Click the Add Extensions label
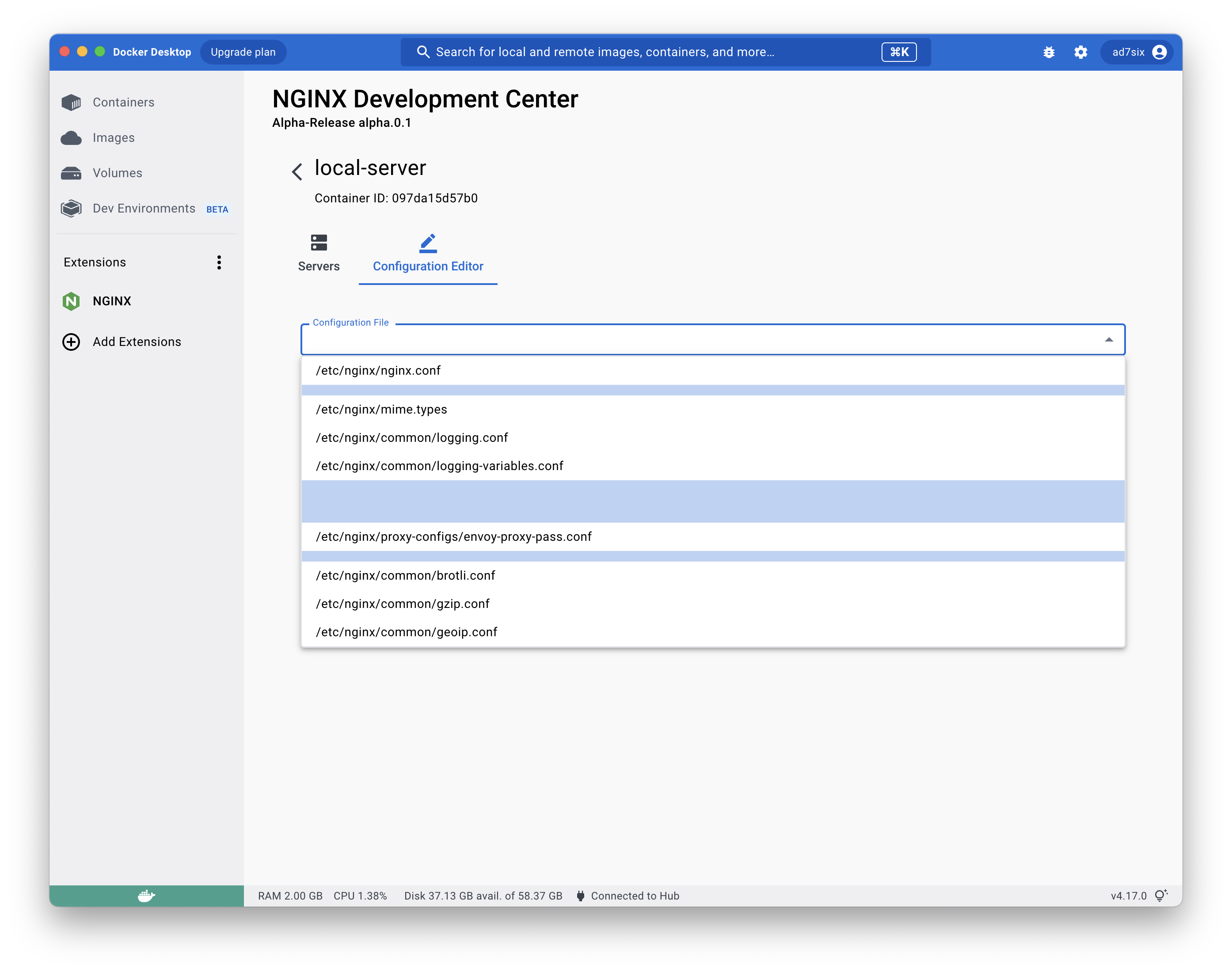Image resolution: width=1232 pixels, height=972 pixels. click(137, 342)
